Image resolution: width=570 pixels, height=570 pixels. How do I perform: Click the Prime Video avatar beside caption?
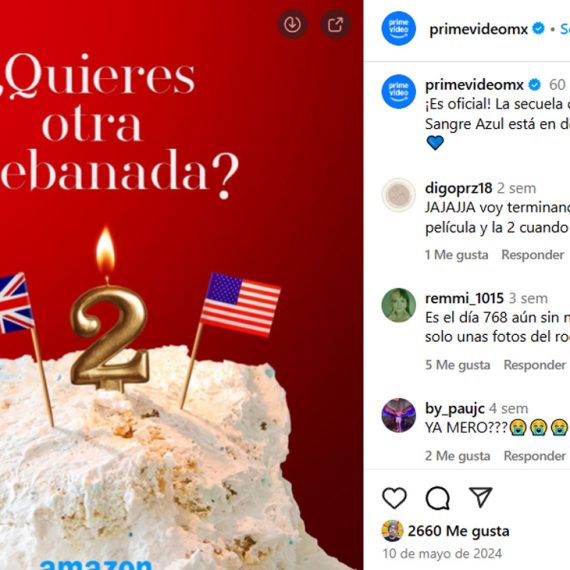pyautogui.click(x=399, y=91)
